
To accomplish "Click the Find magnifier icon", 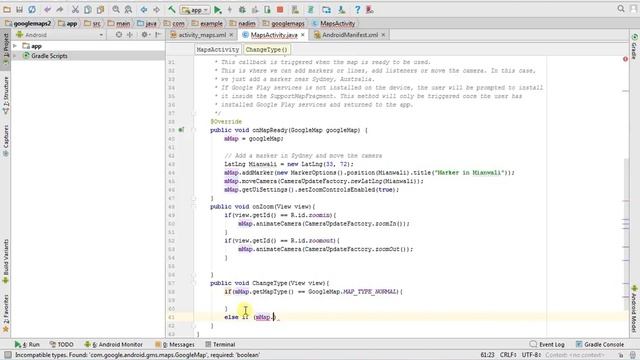I will (116, 9).
